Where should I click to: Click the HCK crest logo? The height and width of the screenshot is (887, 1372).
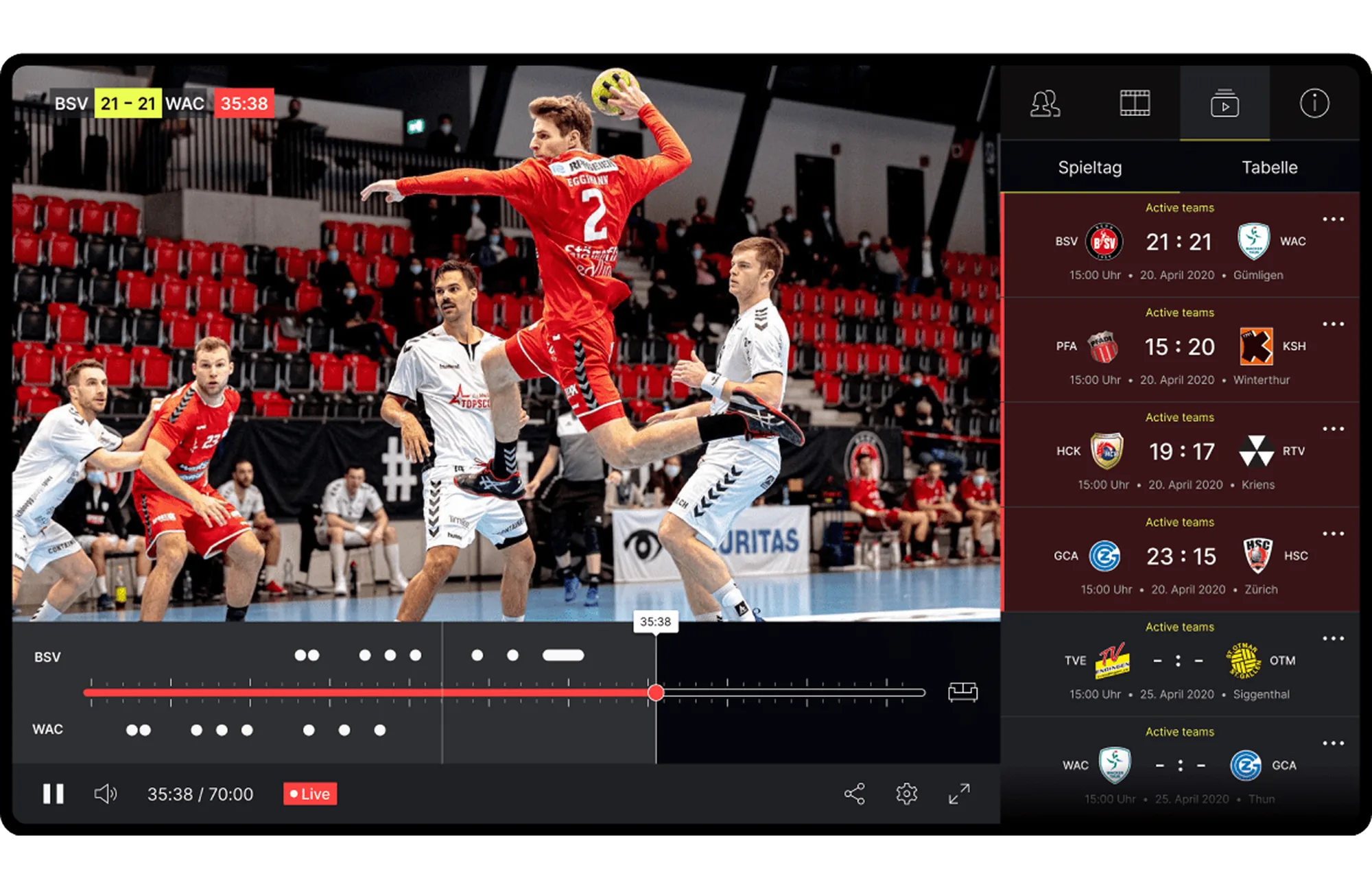click(x=1107, y=451)
